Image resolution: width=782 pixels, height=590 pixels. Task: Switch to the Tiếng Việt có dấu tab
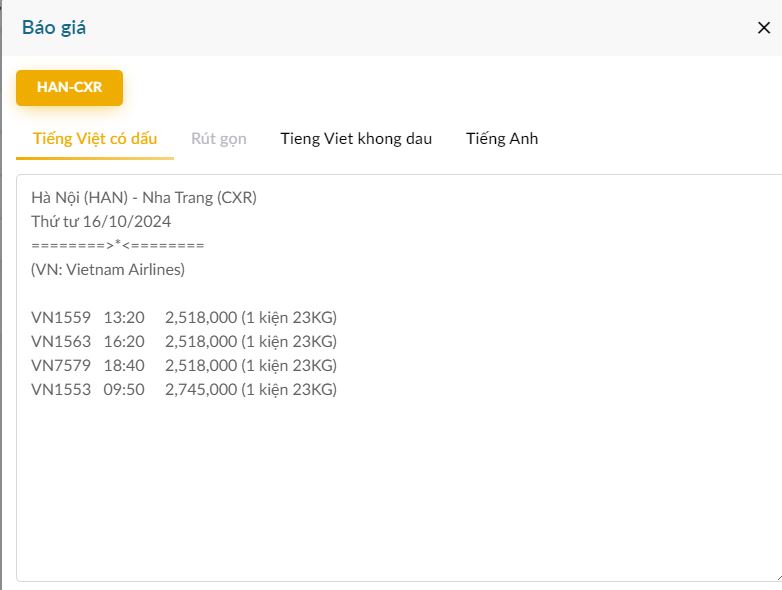[x=95, y=139]
